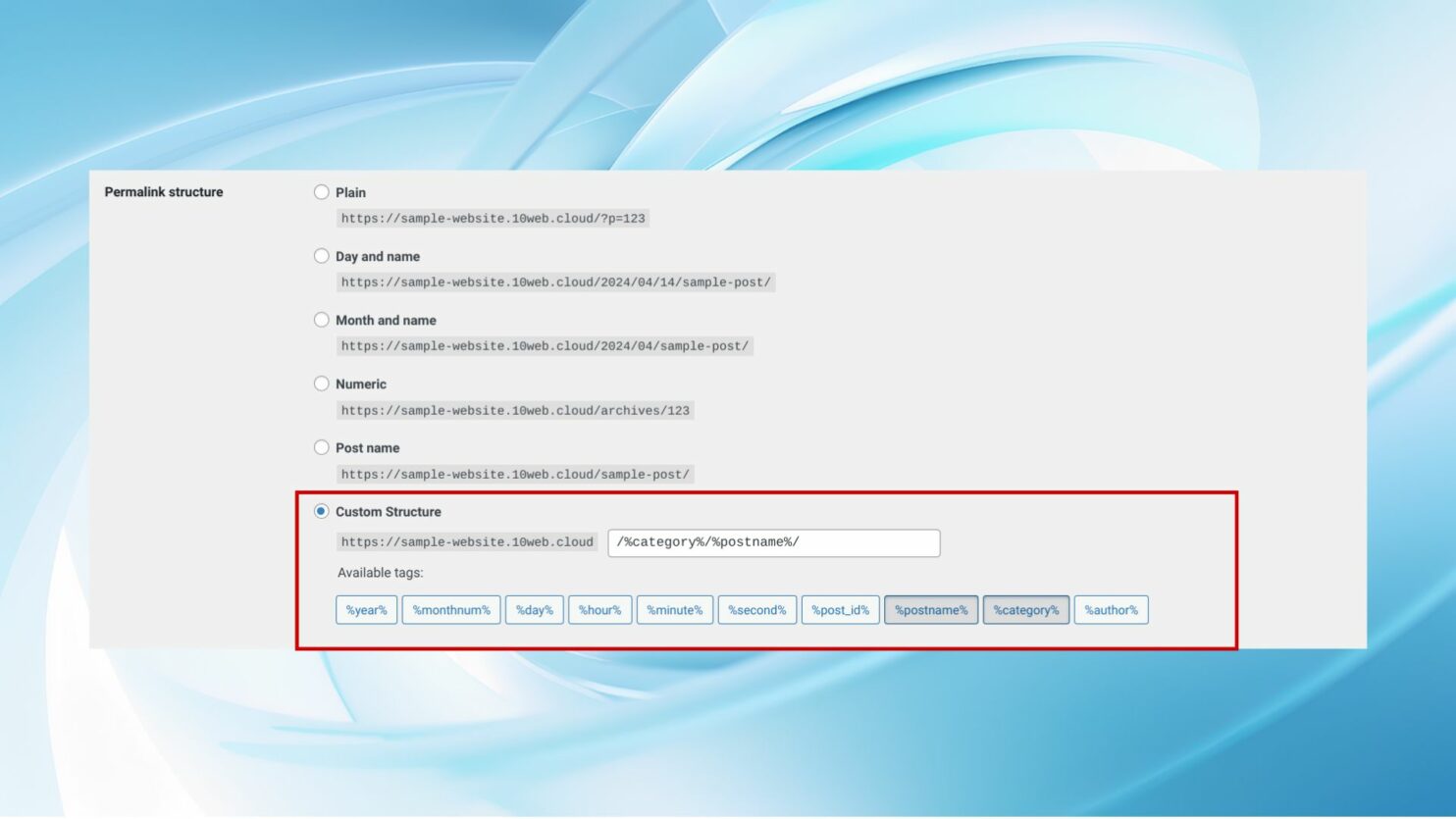Remove the %category% tag from the structure
This screenshot has width=1456, height=819.
click(x=1025, y=609)
